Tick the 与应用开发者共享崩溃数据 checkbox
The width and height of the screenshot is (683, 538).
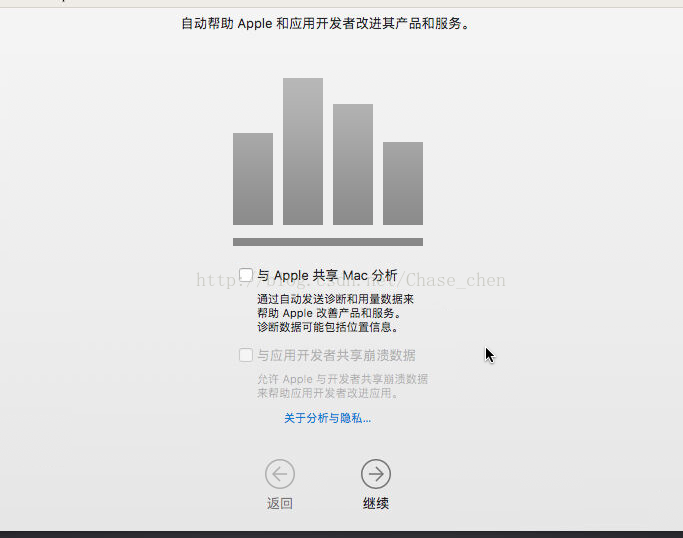coord(246,355)
